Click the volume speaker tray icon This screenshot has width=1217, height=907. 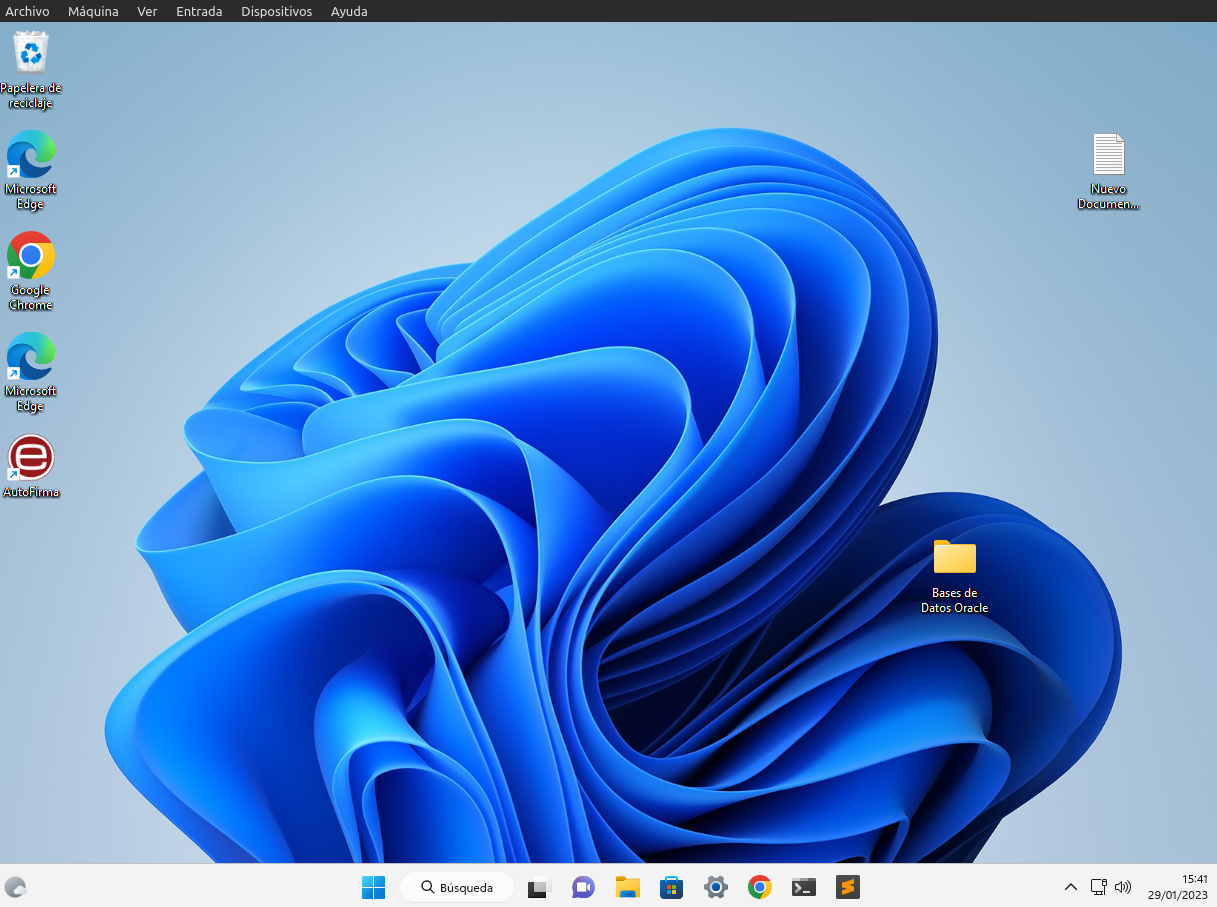click(1122, 887)
